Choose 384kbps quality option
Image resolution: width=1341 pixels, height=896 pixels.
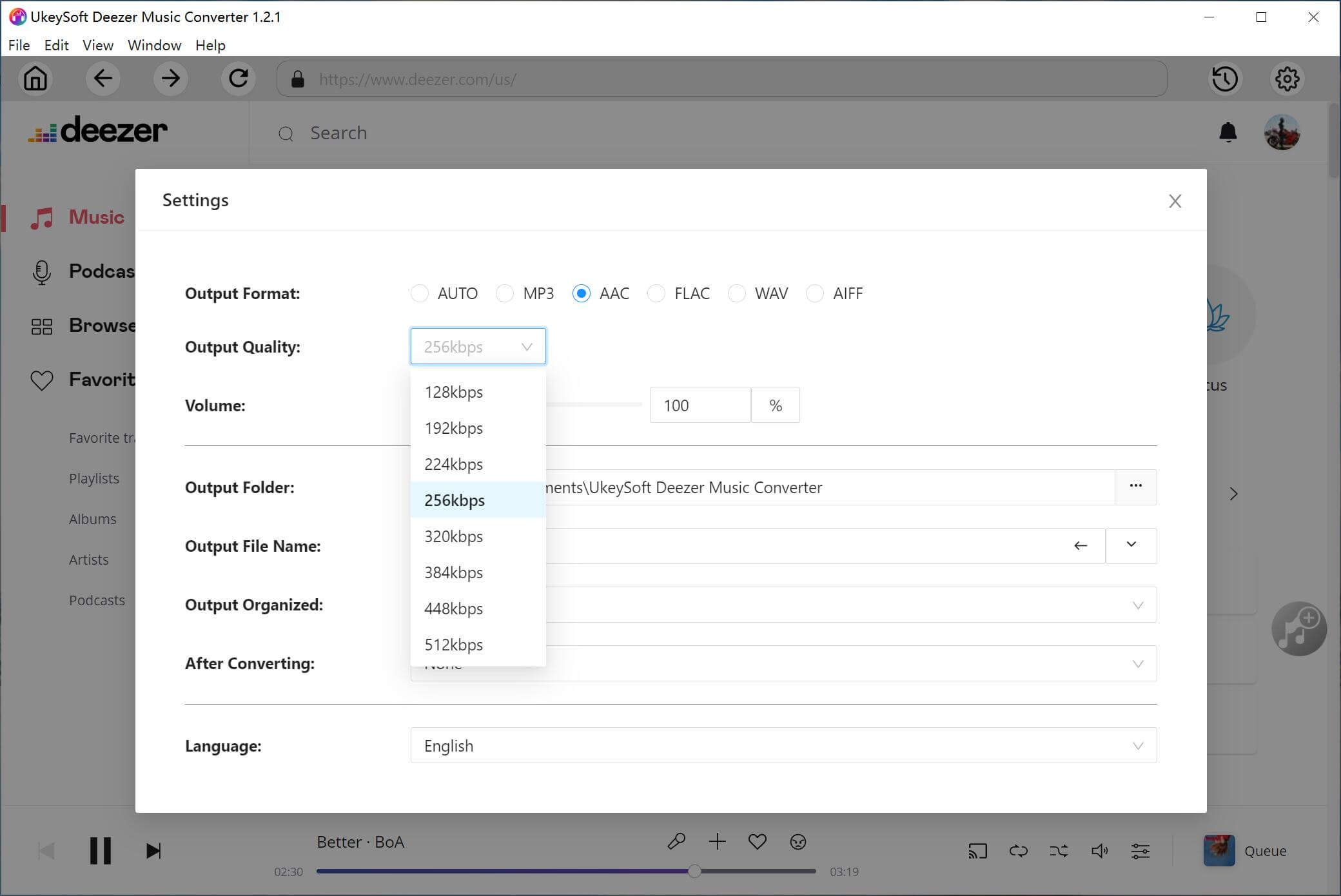[478, 572]
